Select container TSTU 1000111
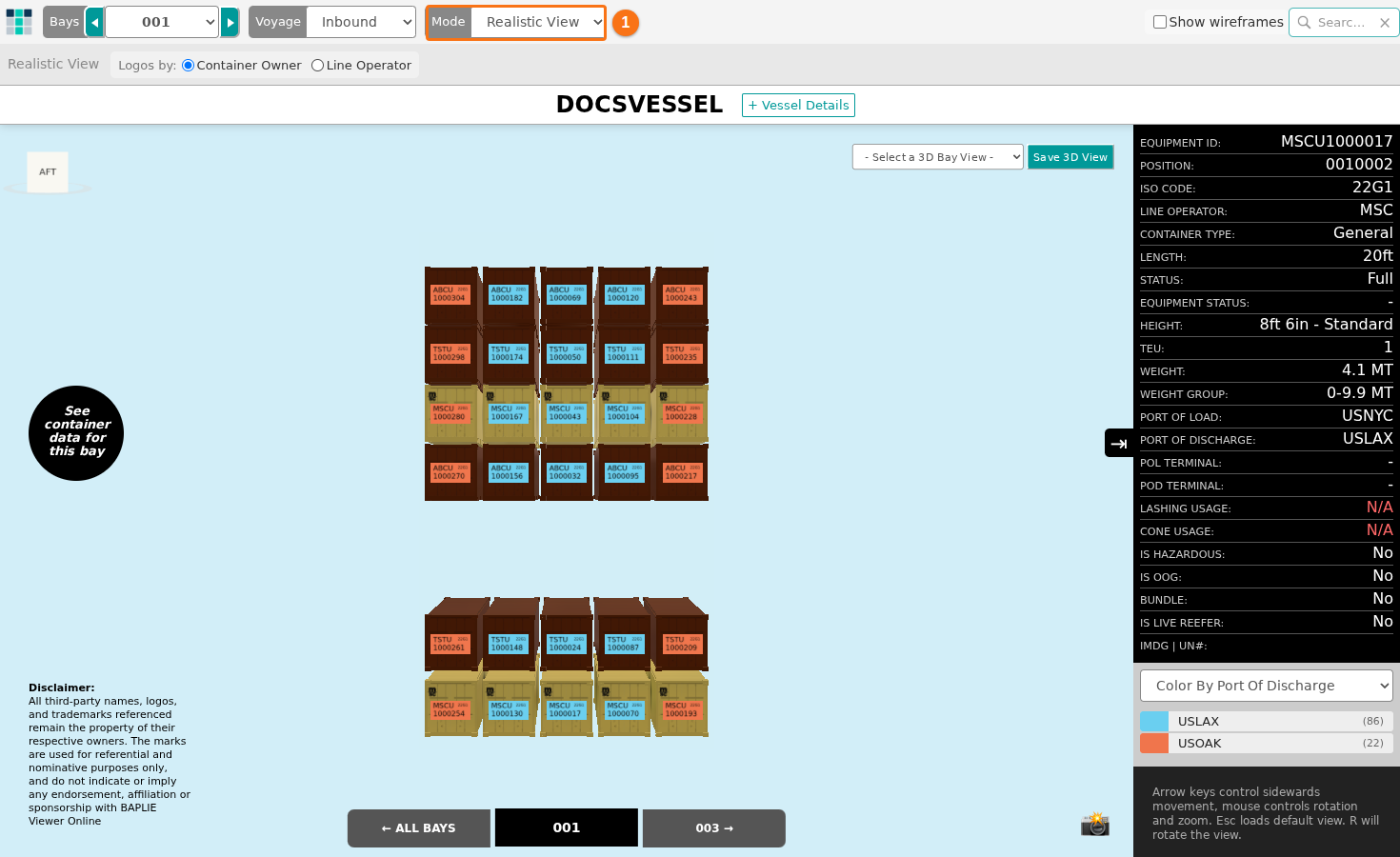The height and width of the screenshot is (857, 1400). click(623, 353)
